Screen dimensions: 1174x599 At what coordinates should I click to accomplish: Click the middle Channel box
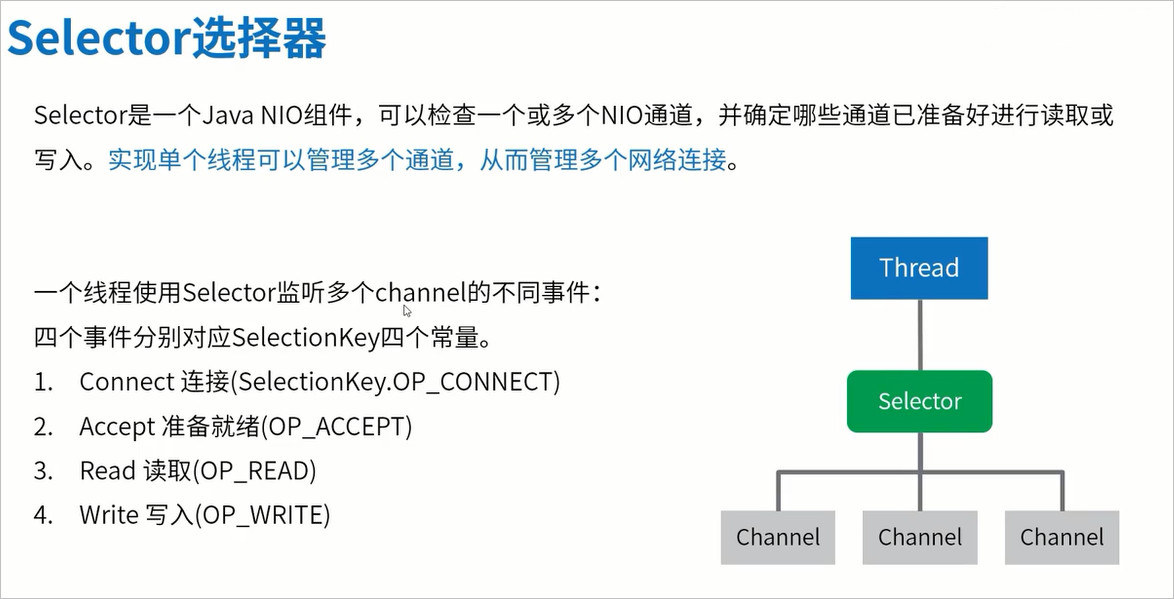919,537
